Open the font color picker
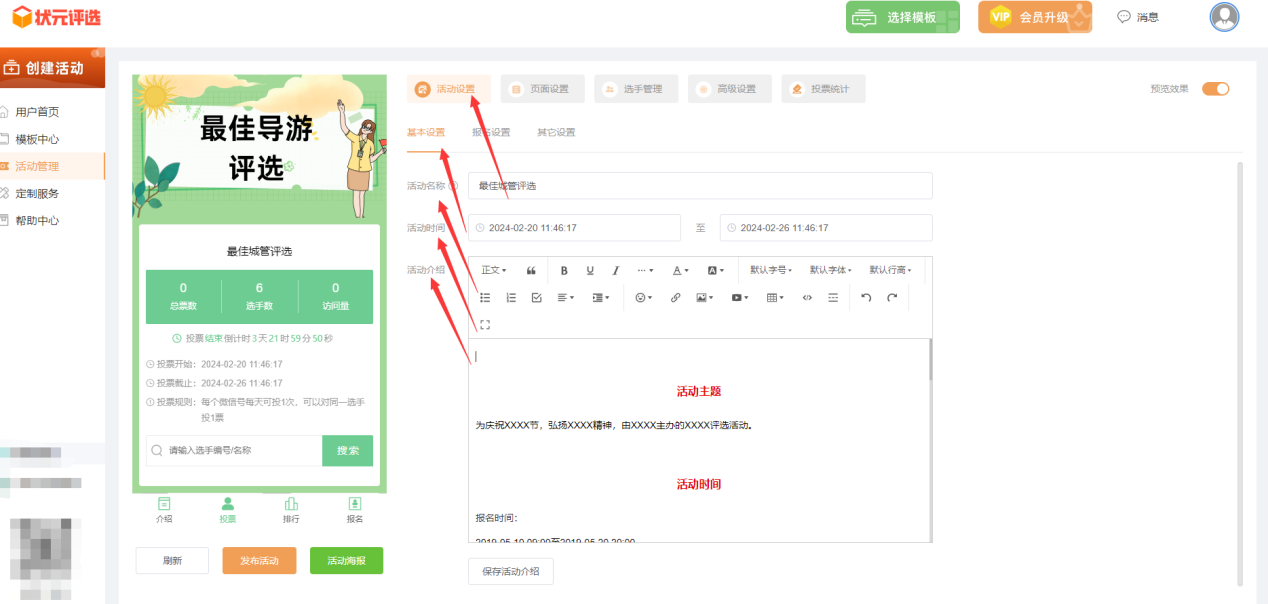This screenshot has height=604, width=1268. tap(680, 270)
